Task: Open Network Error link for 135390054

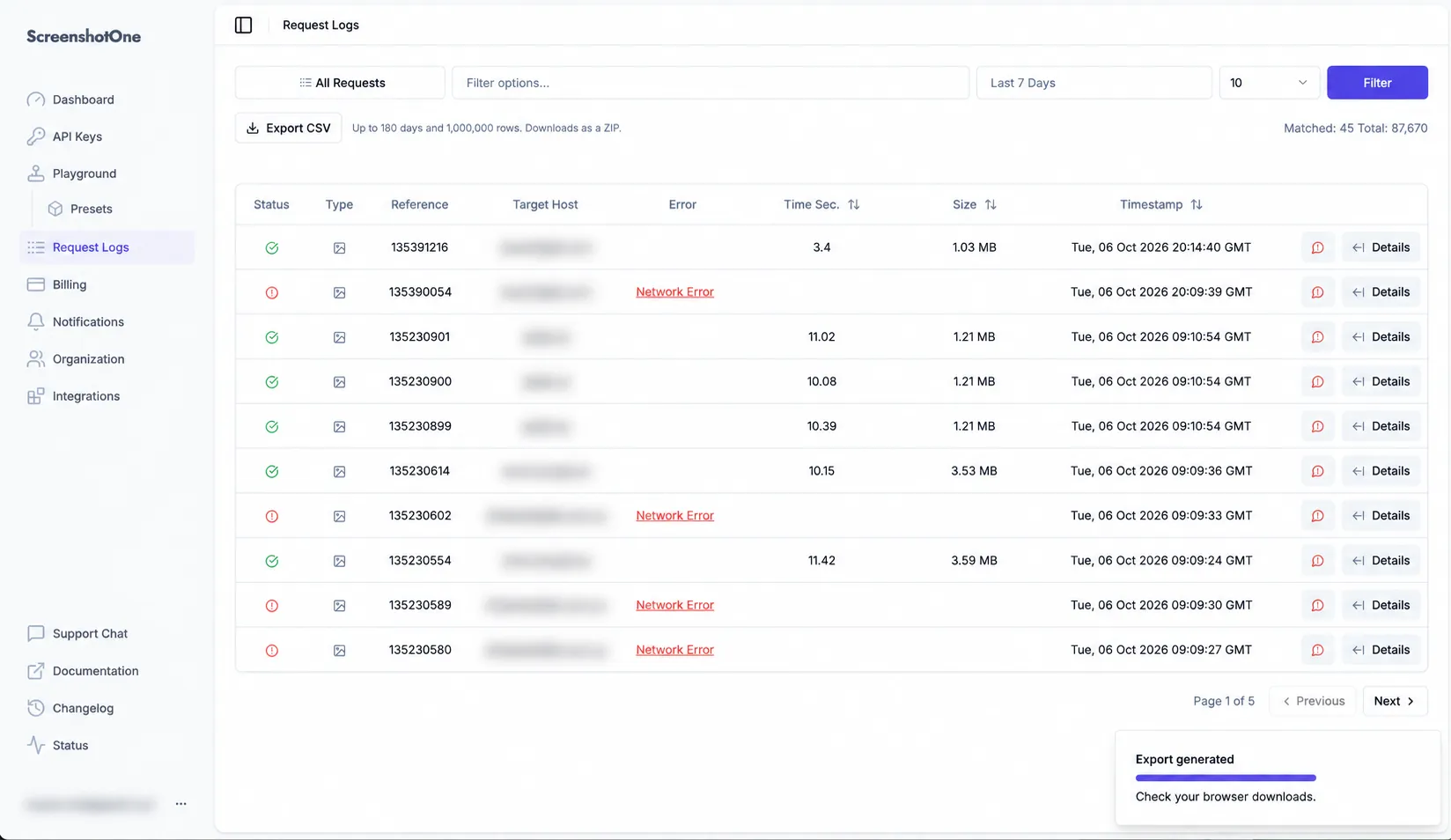Action: click(674, 292)
